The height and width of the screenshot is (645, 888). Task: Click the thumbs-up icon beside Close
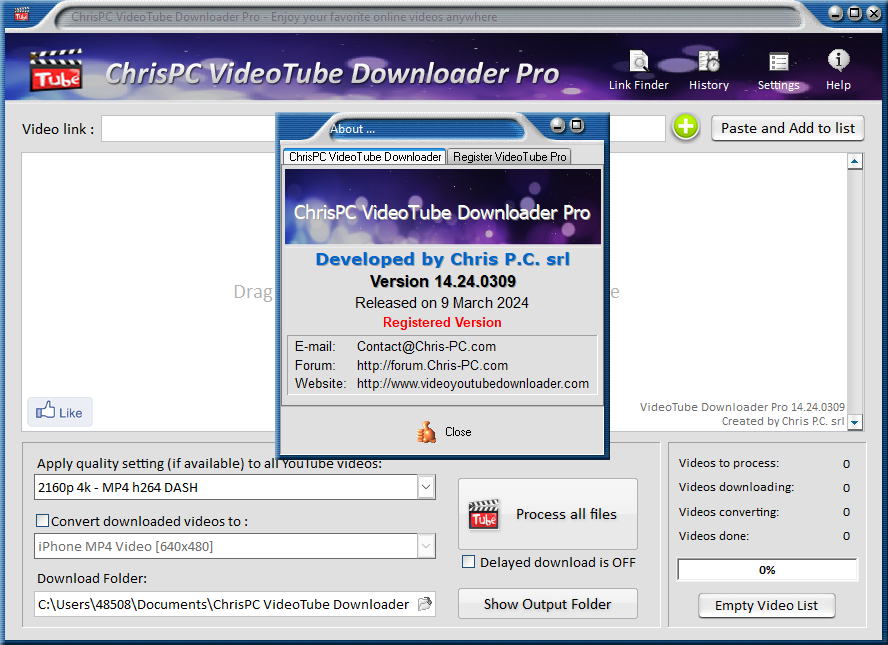[426, 432]
